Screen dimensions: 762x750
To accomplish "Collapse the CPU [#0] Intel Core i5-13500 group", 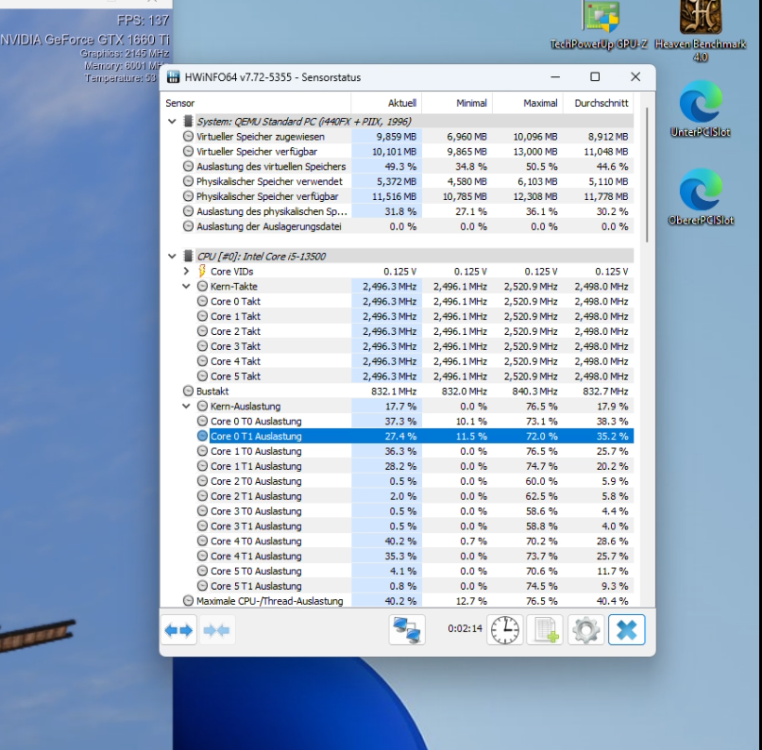I will tap(172, 256).
